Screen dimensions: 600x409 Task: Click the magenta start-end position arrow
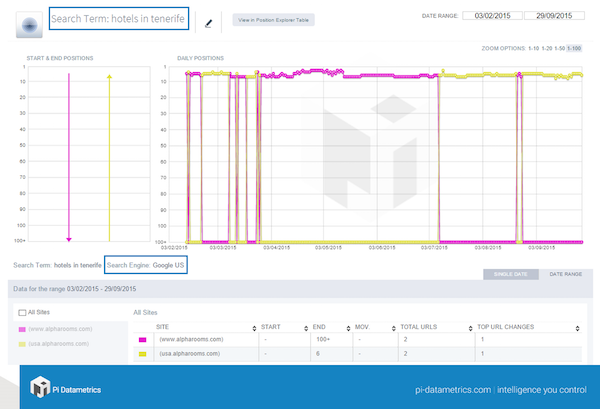coord(69,157)
